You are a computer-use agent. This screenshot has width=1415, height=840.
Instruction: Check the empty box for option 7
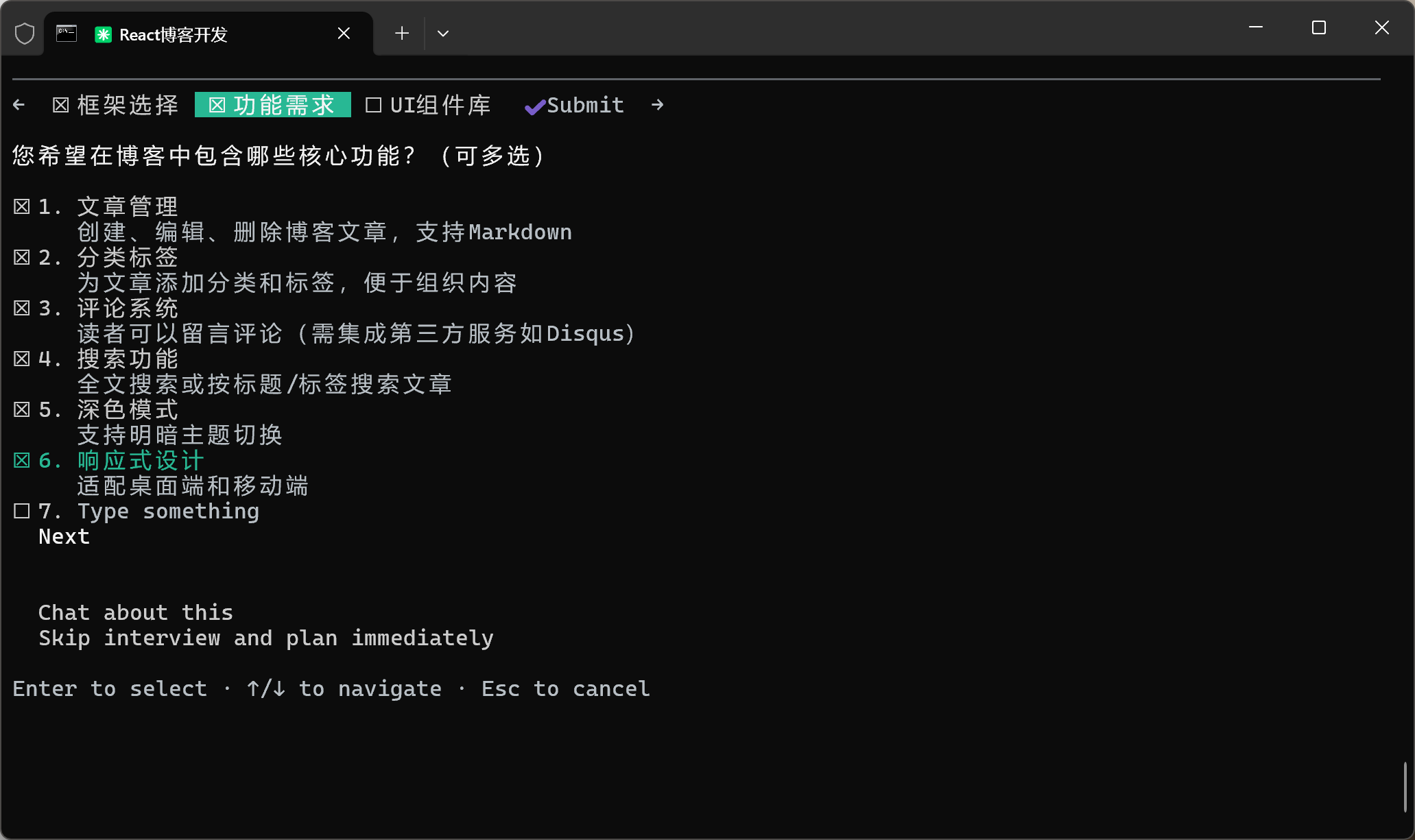pyautogui.click(x=22, y=511)
